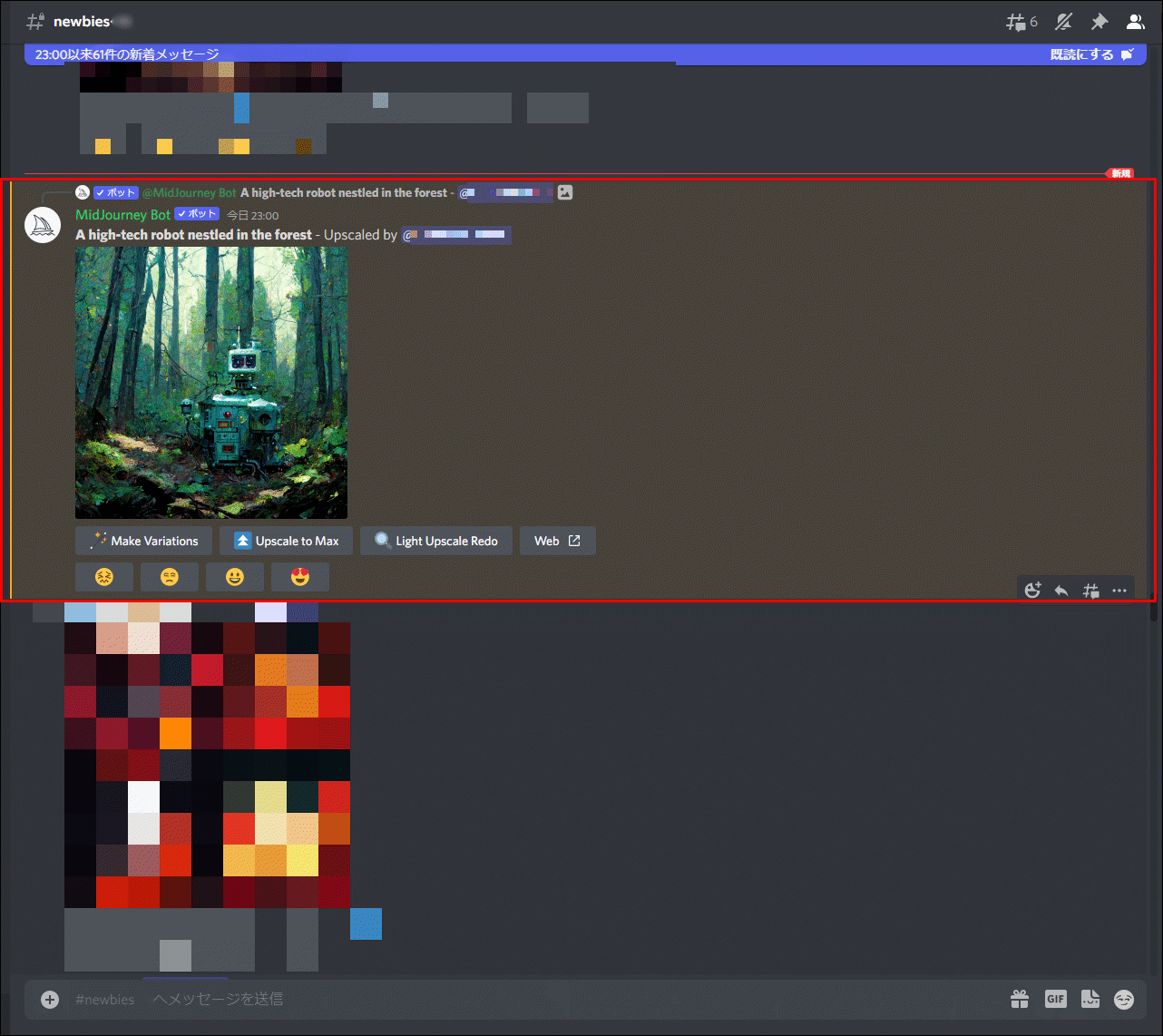1163x1036 pixels.
Task: Click the MidJourney Bot avatar
Action: [43, 225]
